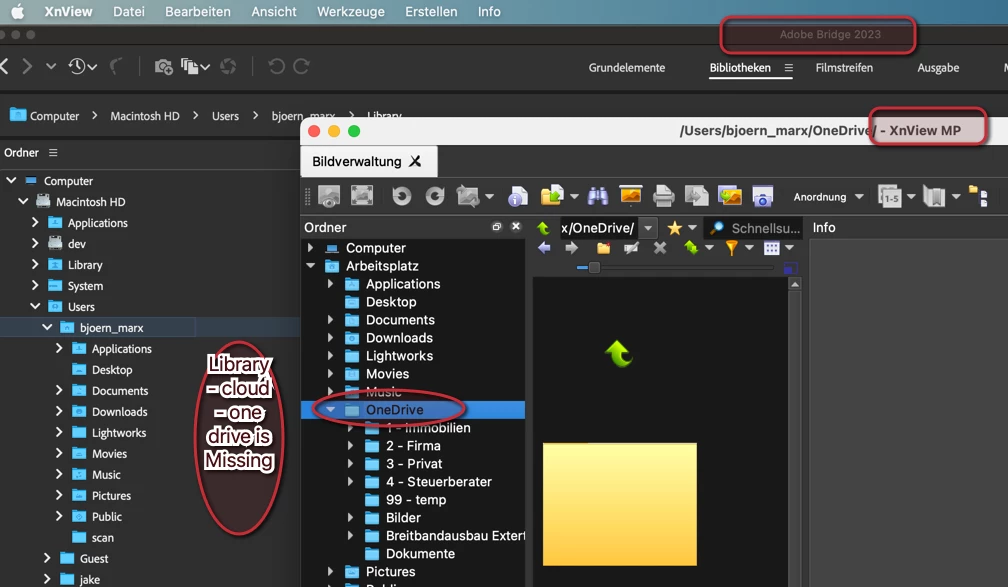Open the Bearbeiten menu
This screenshot has height=587, width=1008.
pos(197,12)
